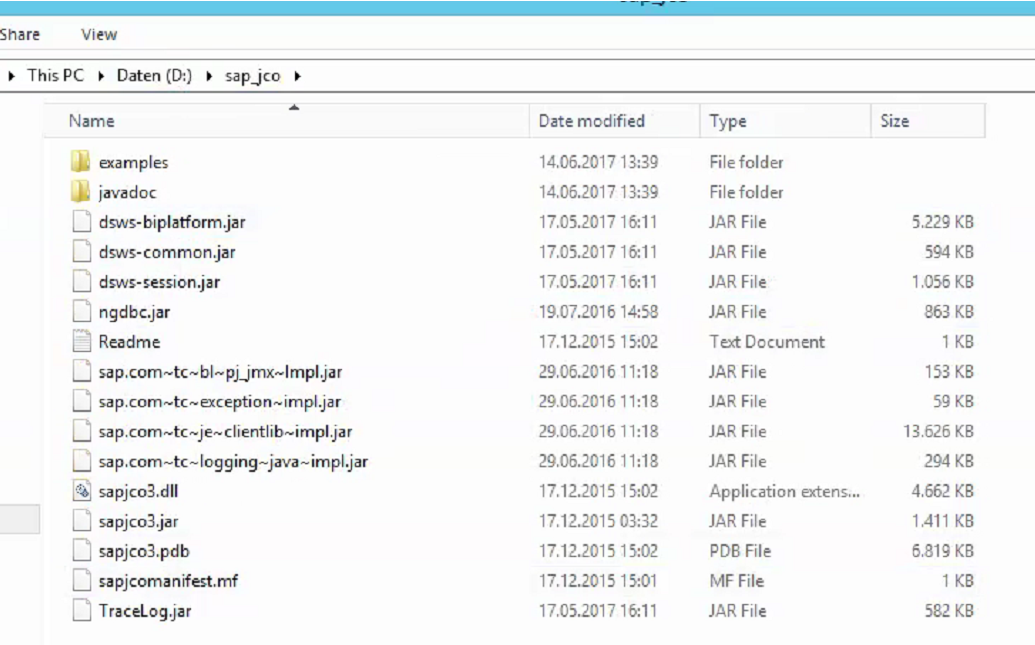The height and width of the screenshot is (645, 1035).
Task: Select the dsws-session.jar file icon
Action: [x=81, y=281]
